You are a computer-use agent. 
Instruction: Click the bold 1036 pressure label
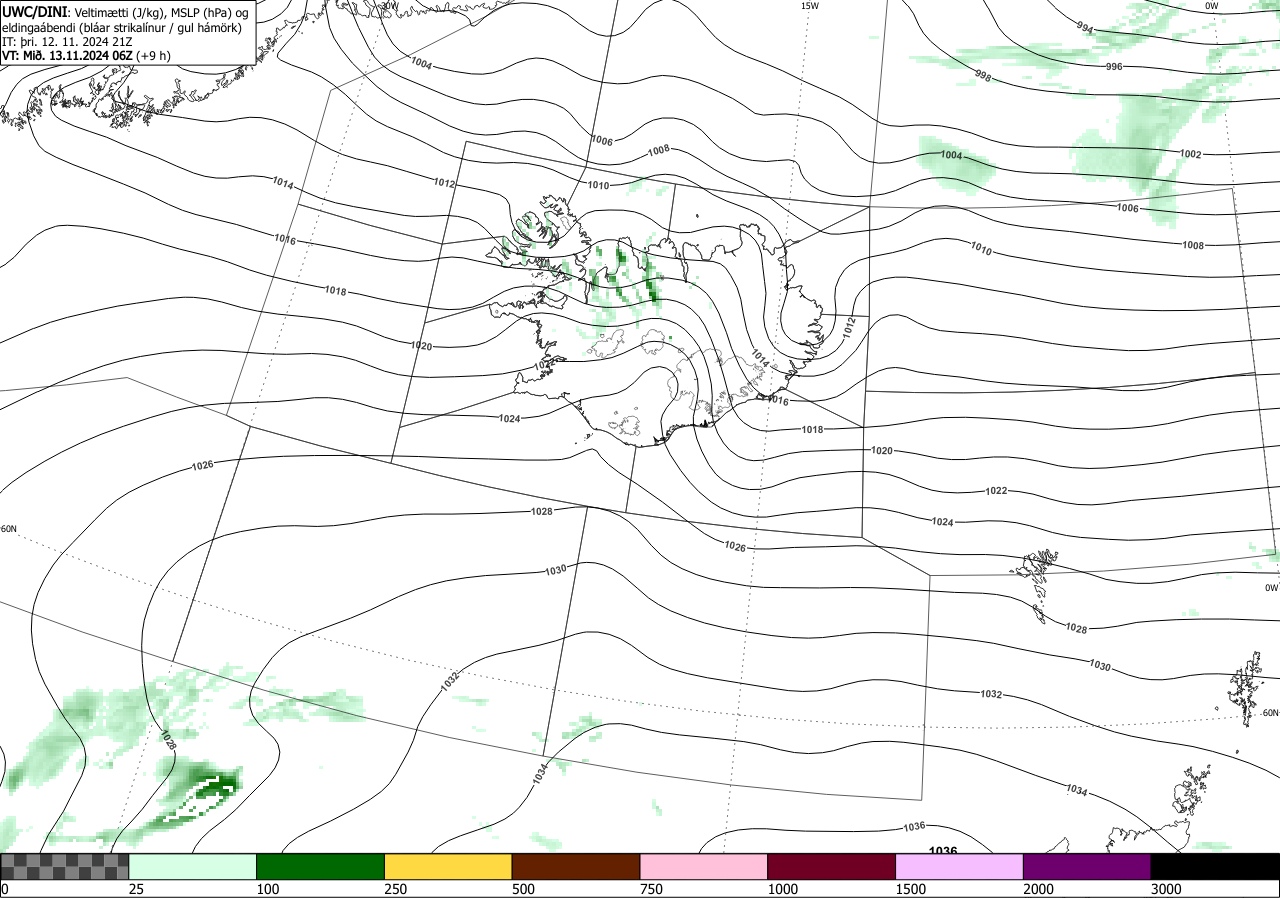pos(943,851)
